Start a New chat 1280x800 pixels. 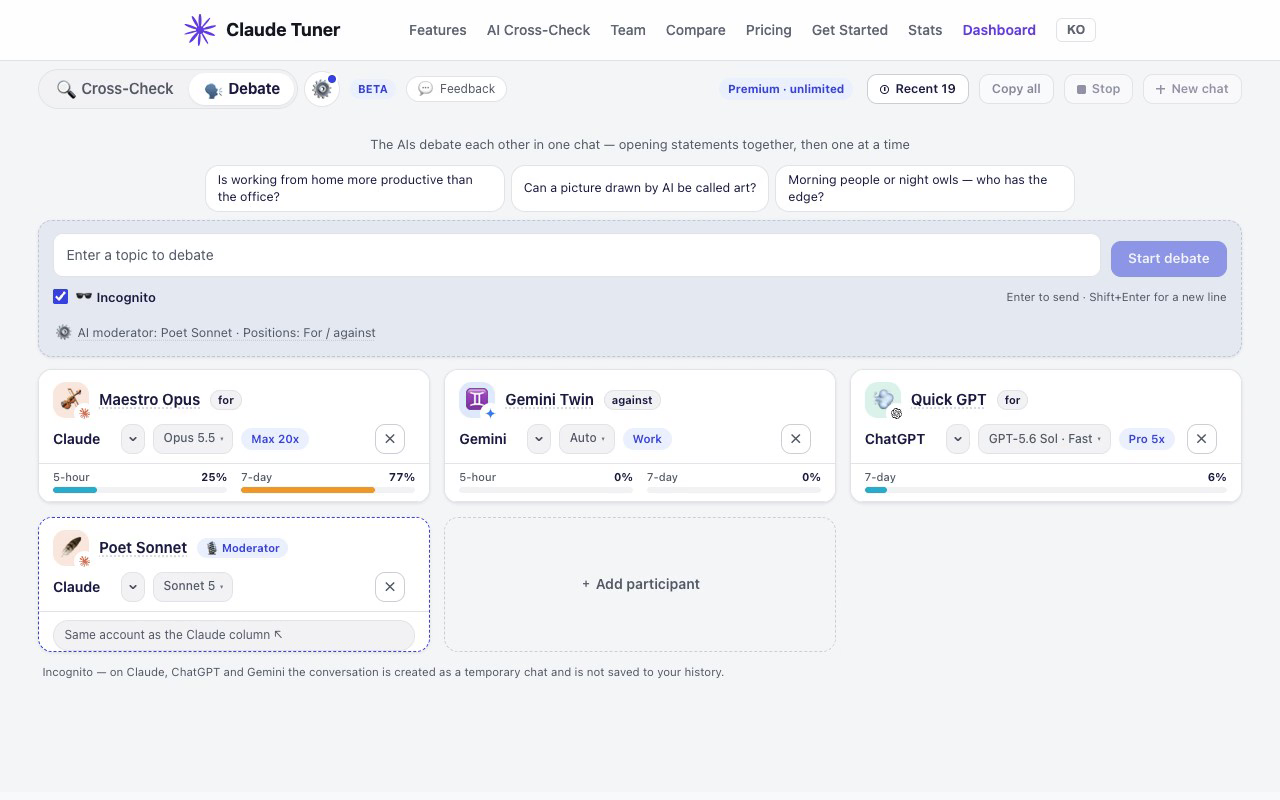(x=1192, y=89)
